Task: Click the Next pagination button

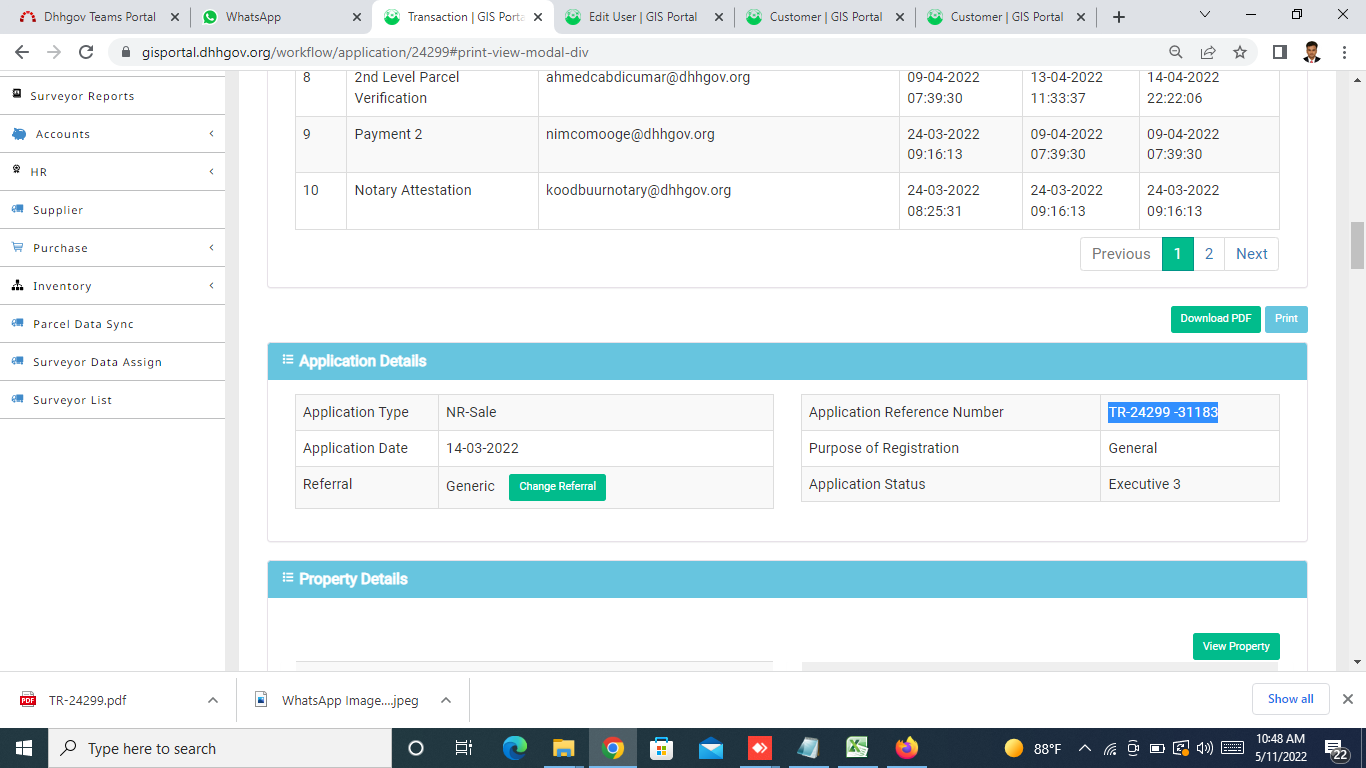Action: click(x=1251, y=254)
